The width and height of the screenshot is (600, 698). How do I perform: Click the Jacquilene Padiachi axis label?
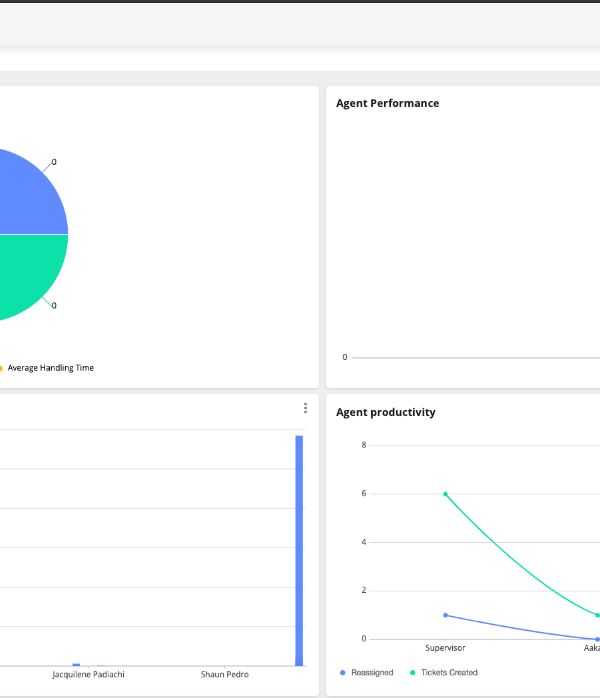point(88,674)
